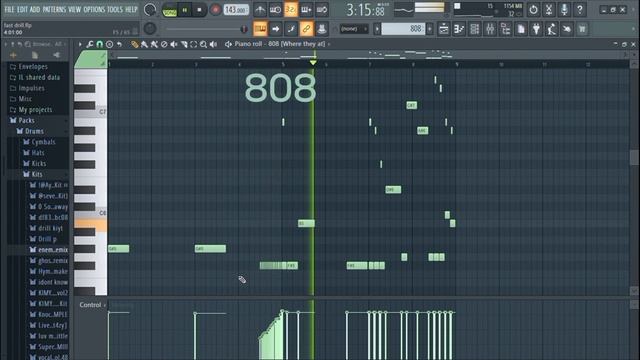The image size is (640, 360).
Task: Select the Delete tool
Action: tap(164, 44)
